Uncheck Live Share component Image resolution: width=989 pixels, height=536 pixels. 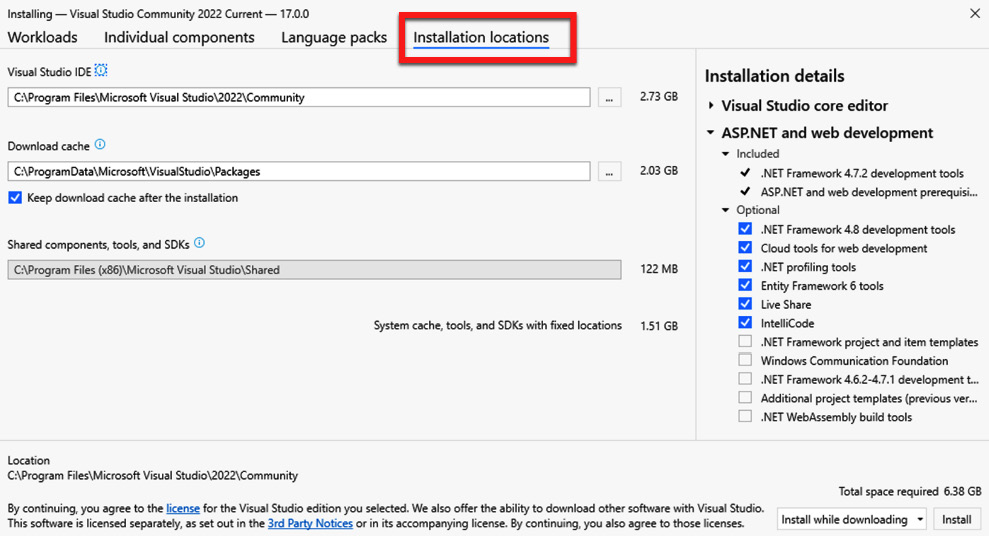(x=745, y=304)
